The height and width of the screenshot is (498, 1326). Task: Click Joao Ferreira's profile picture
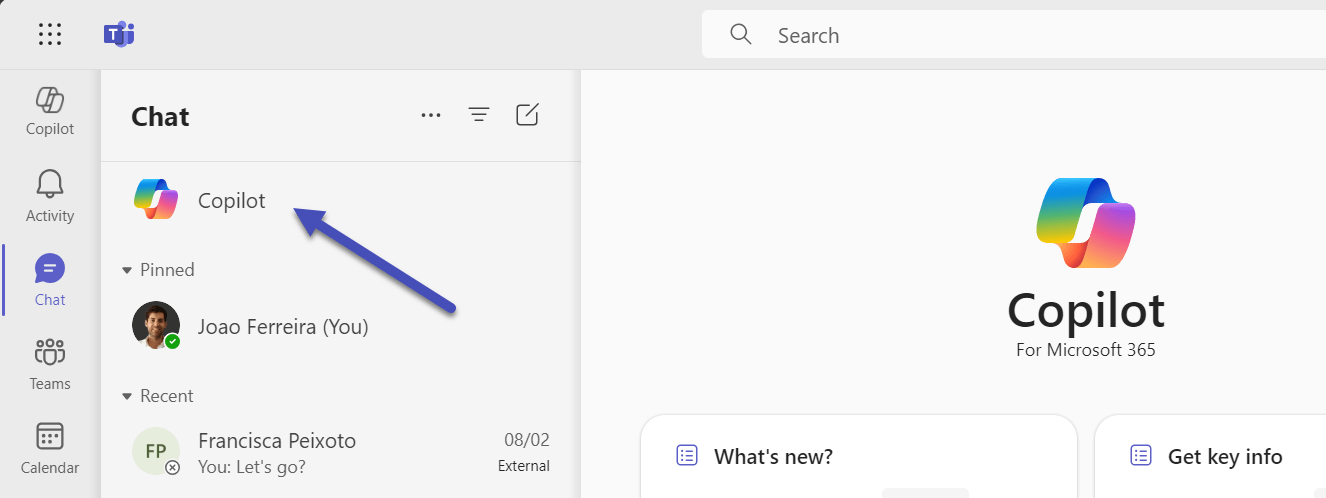[156, 326]
